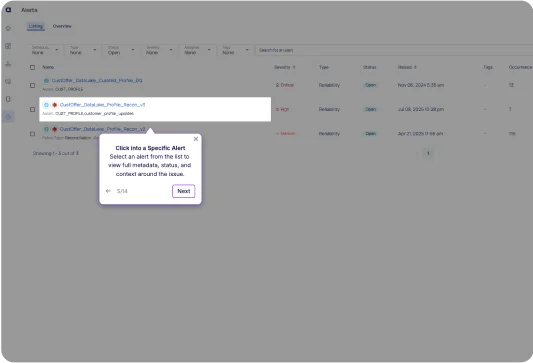
Task: Click the Occurrence column header
Action: pos(520,67)
